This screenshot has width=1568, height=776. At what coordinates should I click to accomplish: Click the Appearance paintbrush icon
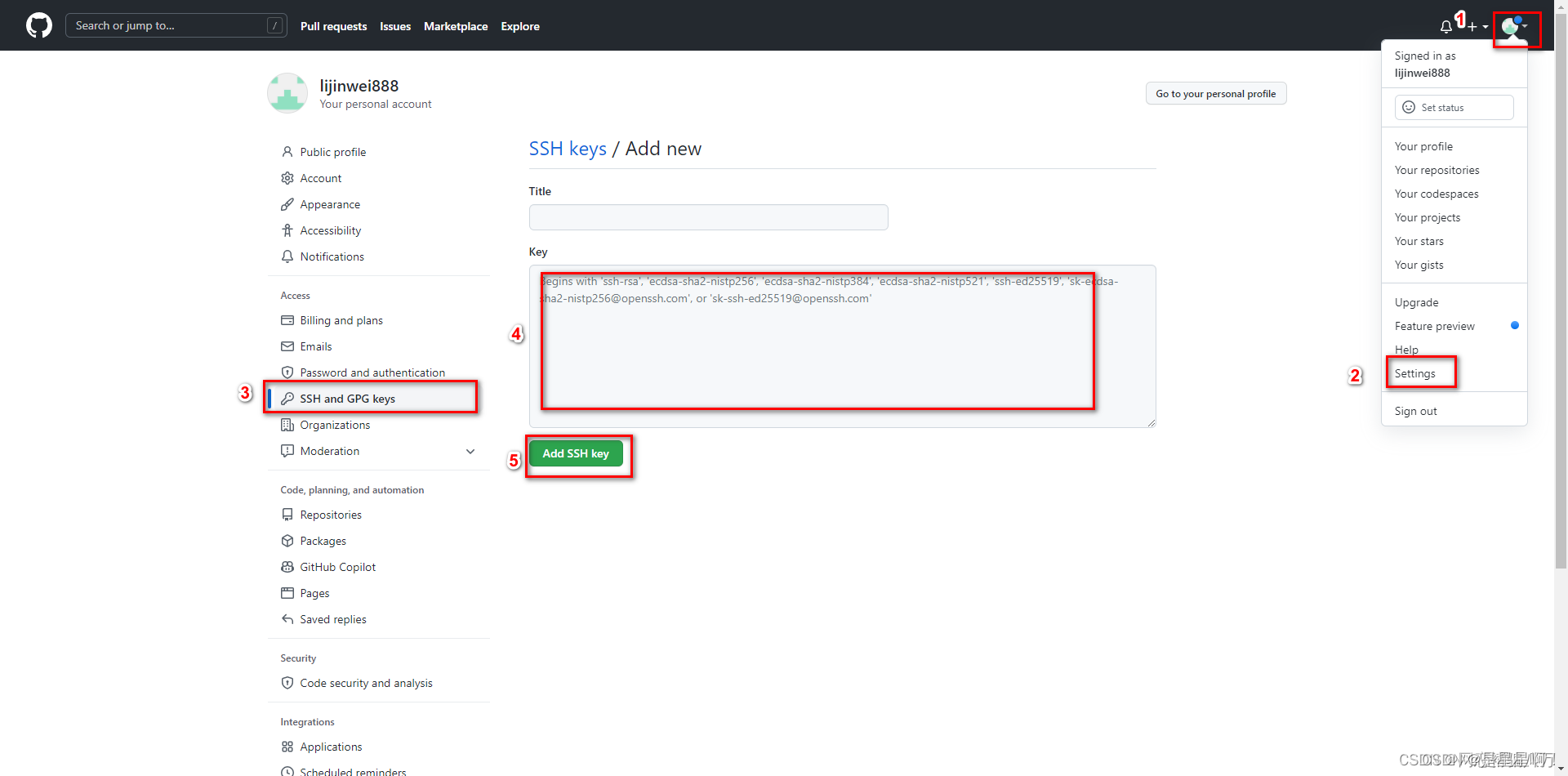tap(287, 204)
